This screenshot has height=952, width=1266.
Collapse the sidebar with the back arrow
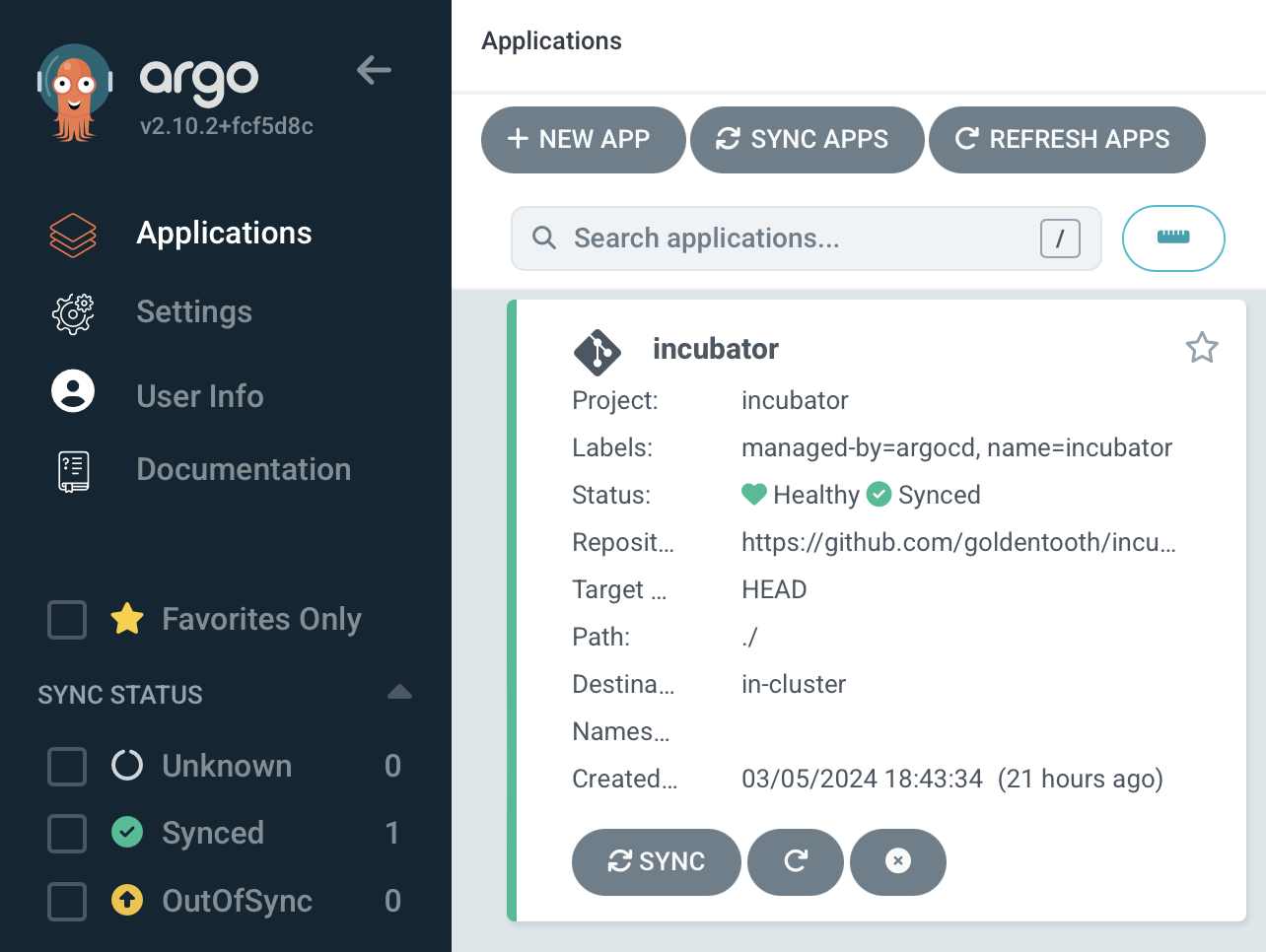pos(374,70)
